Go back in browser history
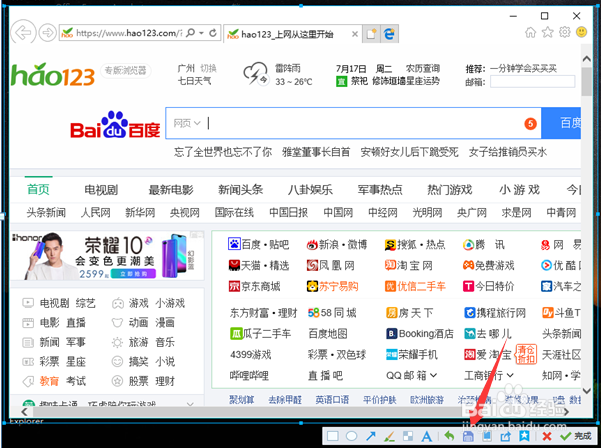The width and height of the screenshot is (601, 448). 23,33
